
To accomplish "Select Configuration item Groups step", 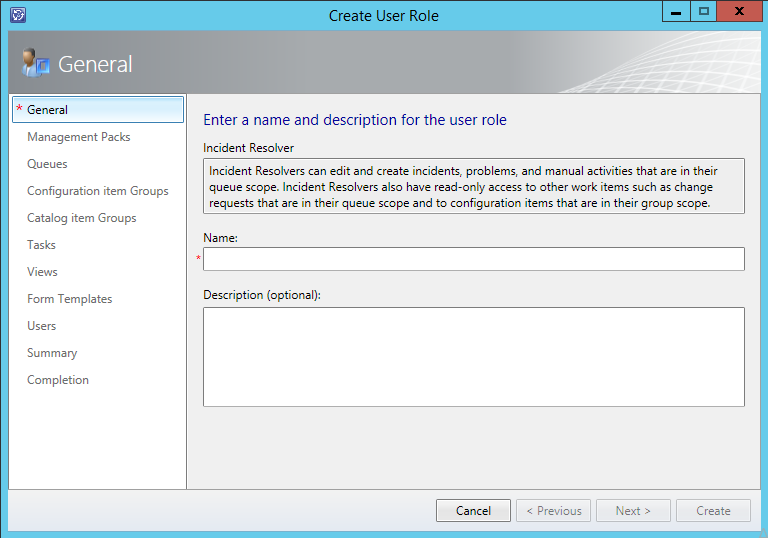I will pyautogui.click(x=97, y=191).
